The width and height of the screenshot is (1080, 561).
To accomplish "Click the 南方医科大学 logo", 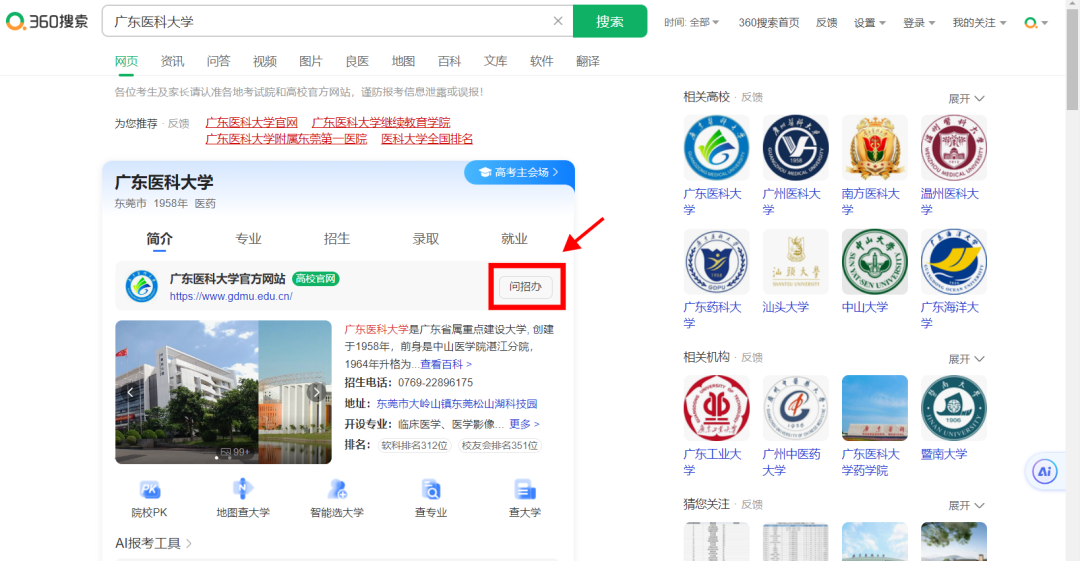I will pyautogui.click(x=875, y=147).
